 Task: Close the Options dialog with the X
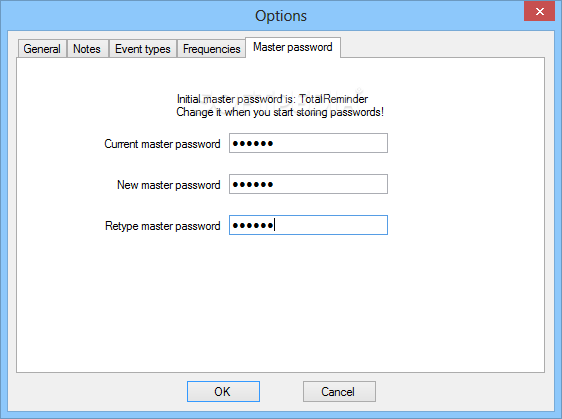pyautogui.click(x=539, y=11)
